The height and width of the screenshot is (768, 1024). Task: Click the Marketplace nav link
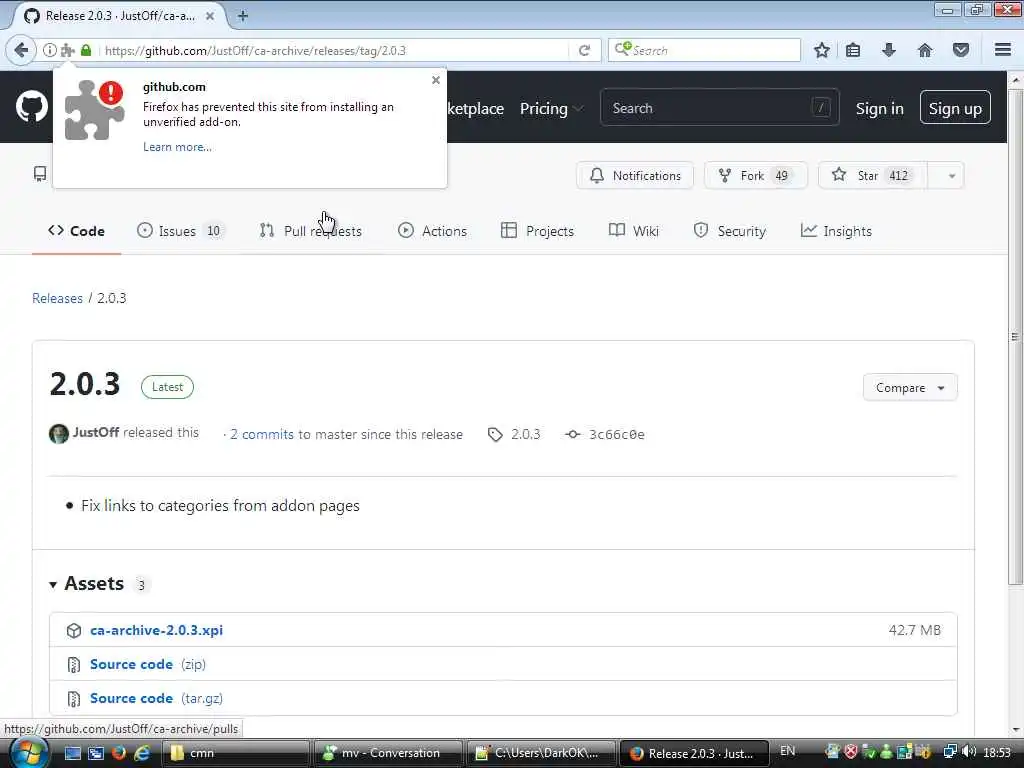(x=475, y=108)
